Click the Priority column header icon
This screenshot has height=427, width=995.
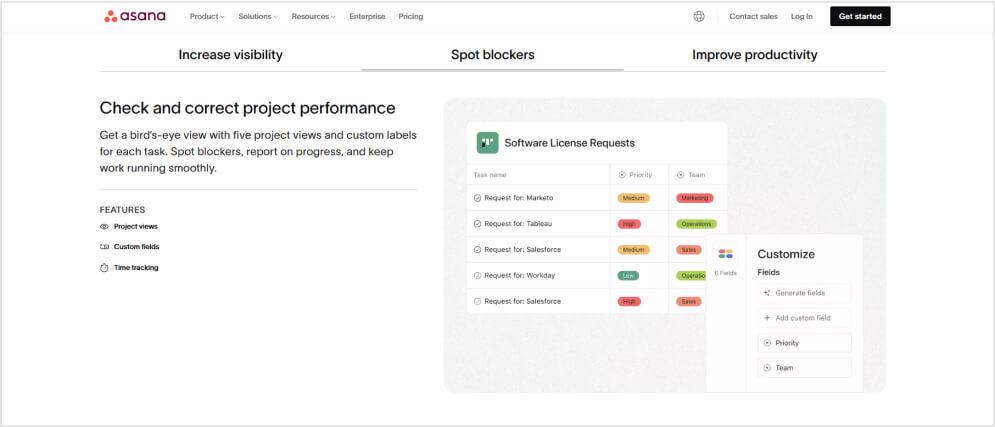[x=622, y=174]
